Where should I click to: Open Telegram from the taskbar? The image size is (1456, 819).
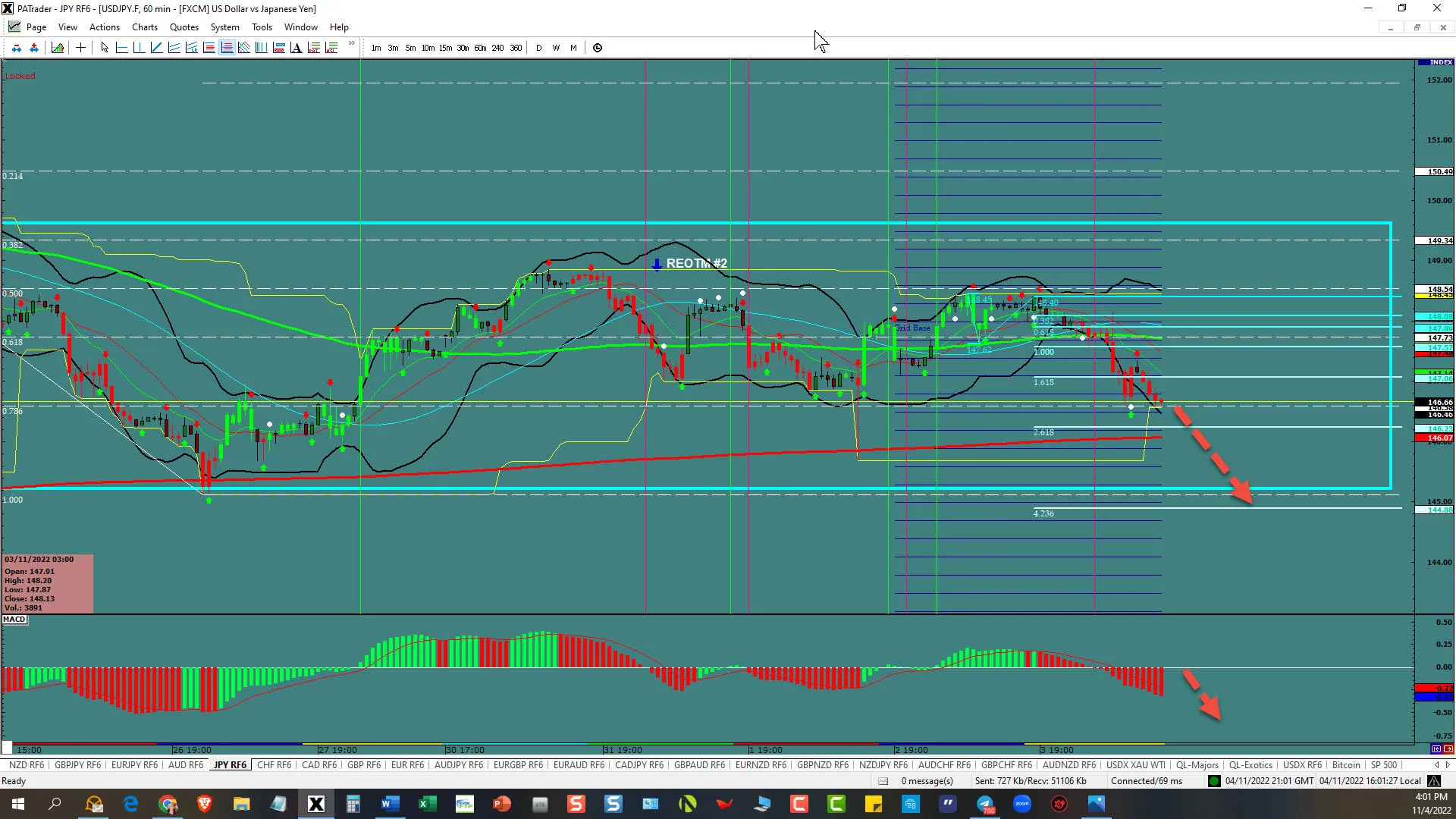(985, 804)
